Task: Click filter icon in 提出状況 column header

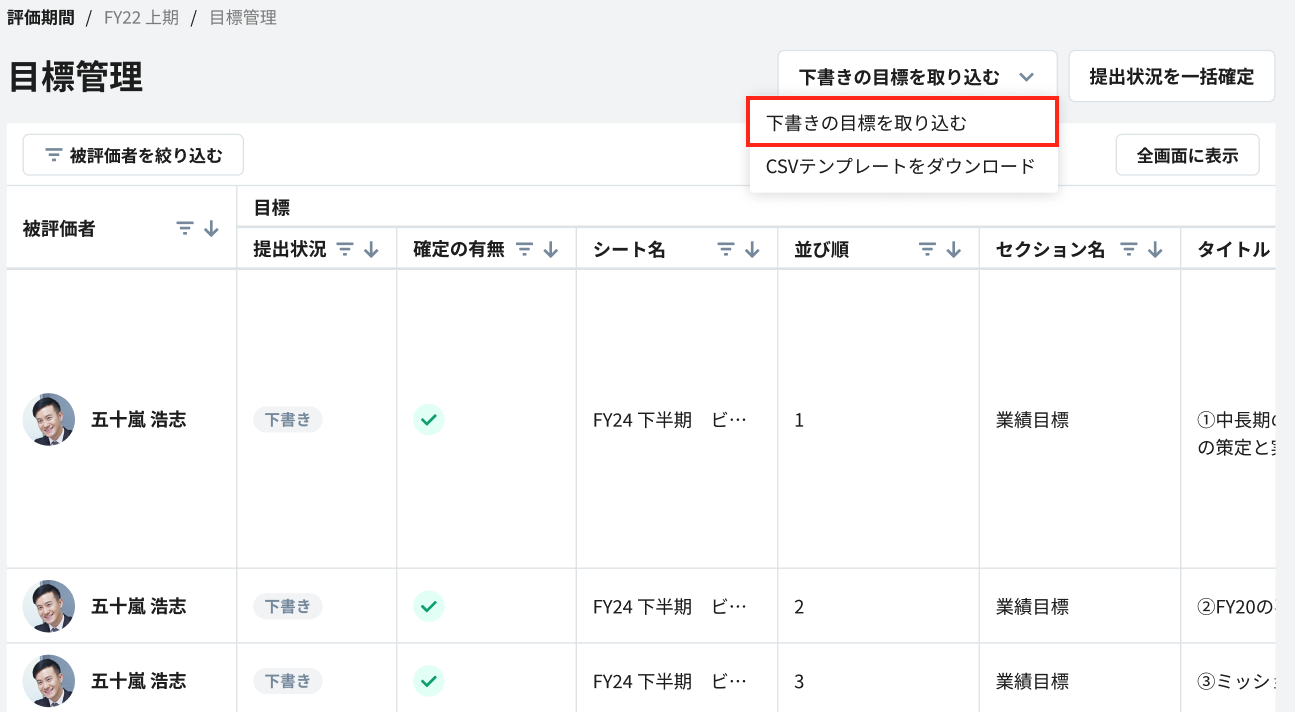Action: coord(345,250)
